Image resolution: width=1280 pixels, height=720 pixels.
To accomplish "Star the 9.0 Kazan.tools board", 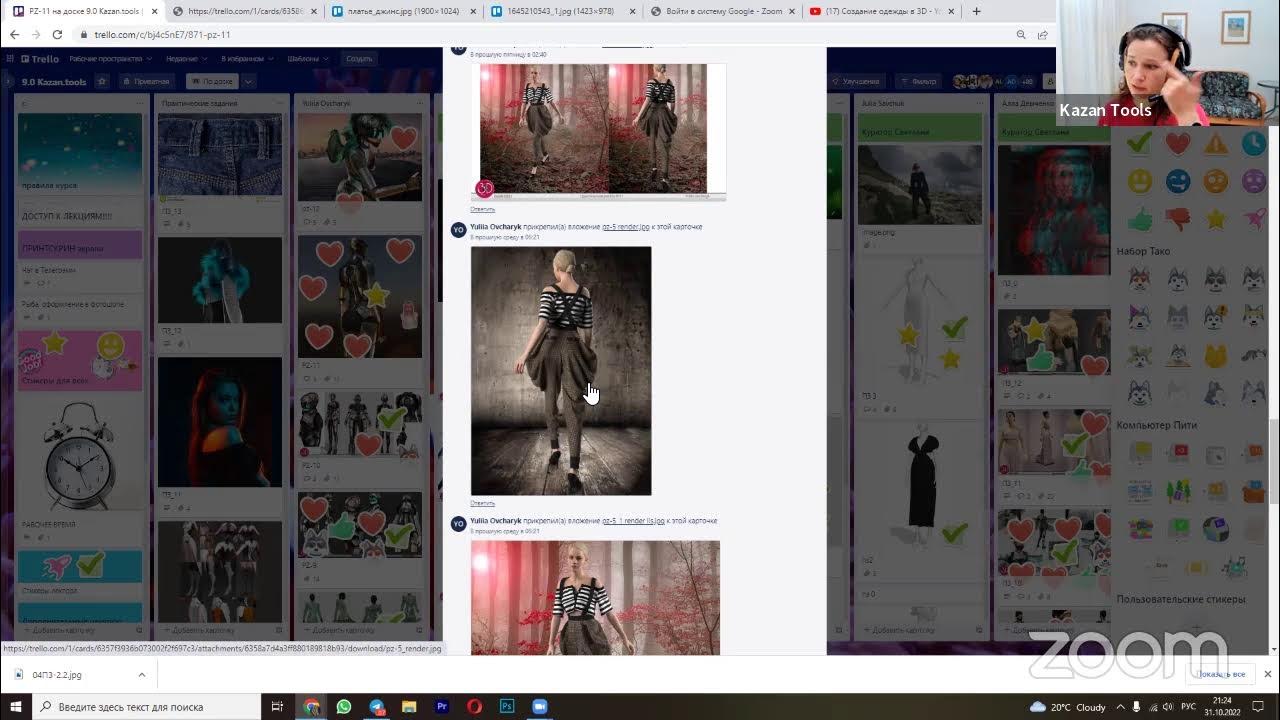I will pyautogui.click(x=101, y=81).
